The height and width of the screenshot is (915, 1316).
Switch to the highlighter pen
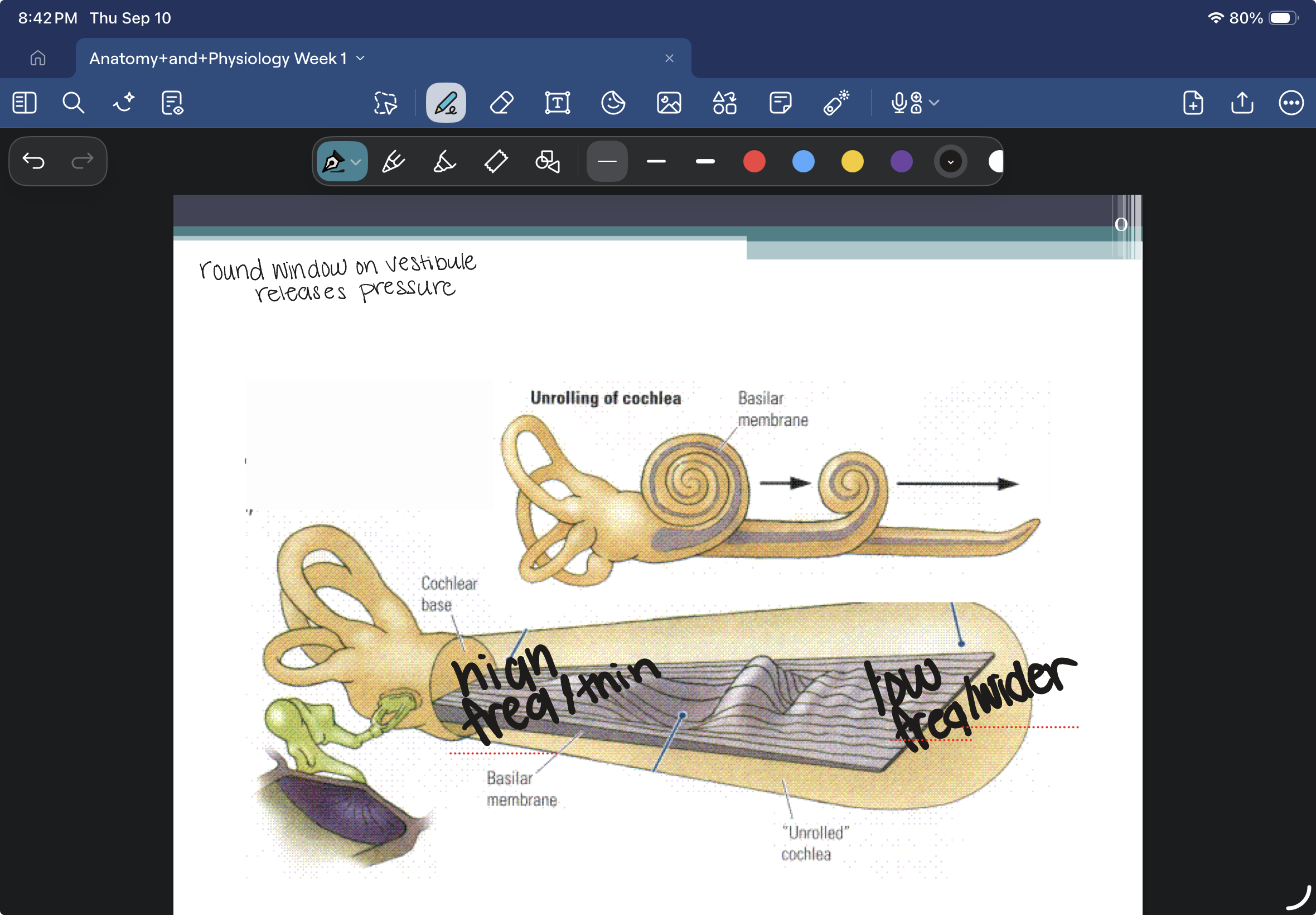(444, 162)
